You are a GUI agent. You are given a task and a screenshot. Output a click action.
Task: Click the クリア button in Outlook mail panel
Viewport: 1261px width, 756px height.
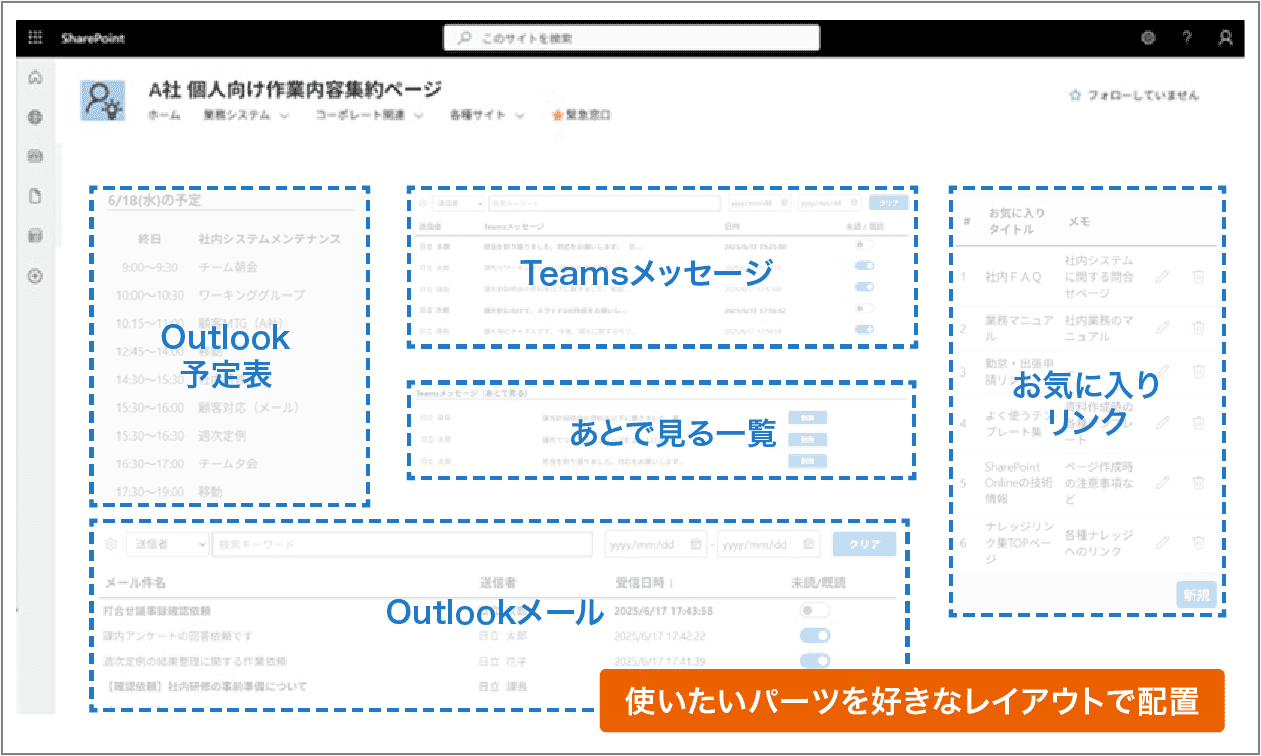[x=864, y=544]
